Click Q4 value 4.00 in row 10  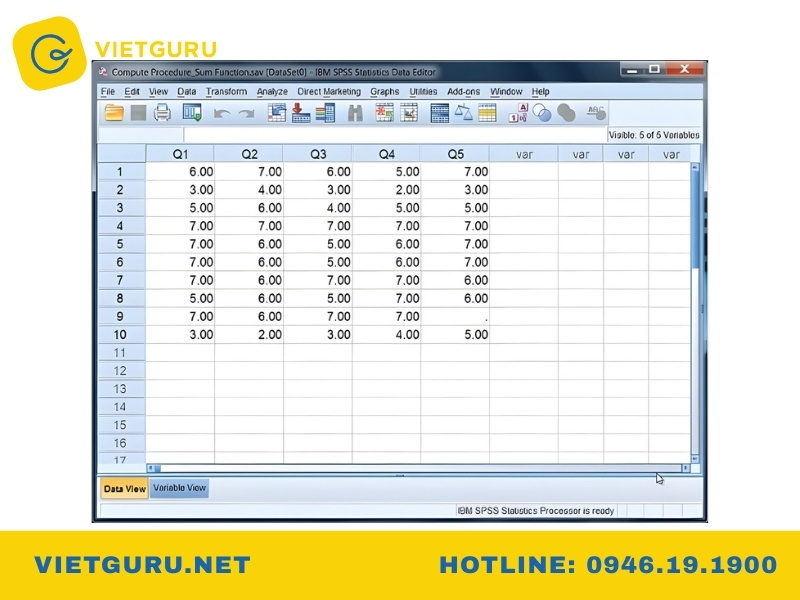[387, 335]
